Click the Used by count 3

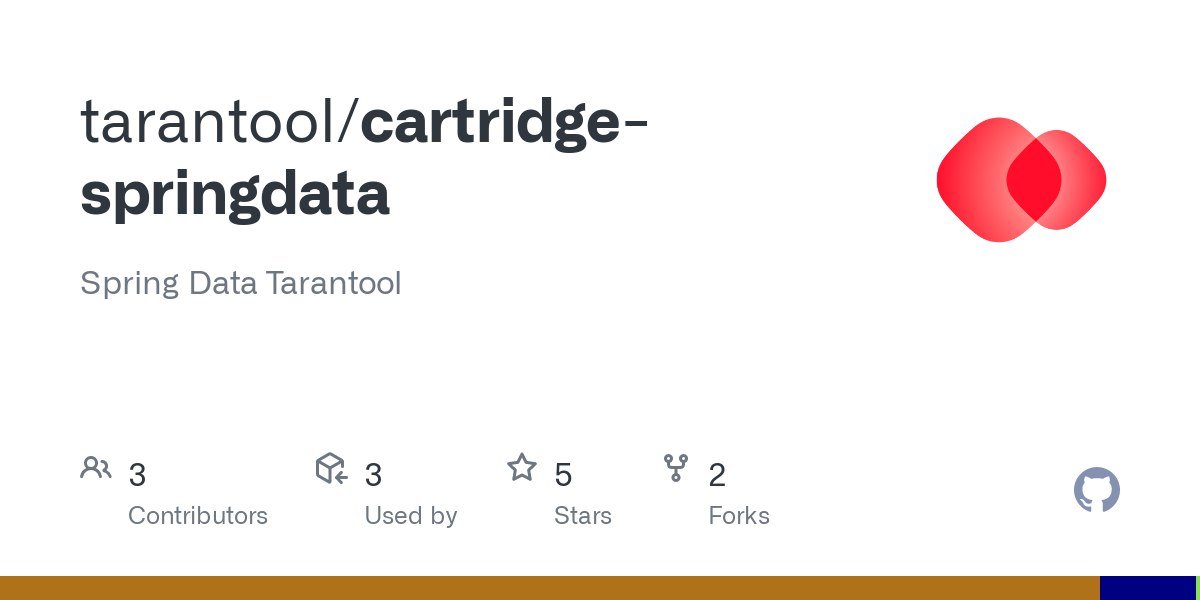pyautogui.click(x=373, y=475)
